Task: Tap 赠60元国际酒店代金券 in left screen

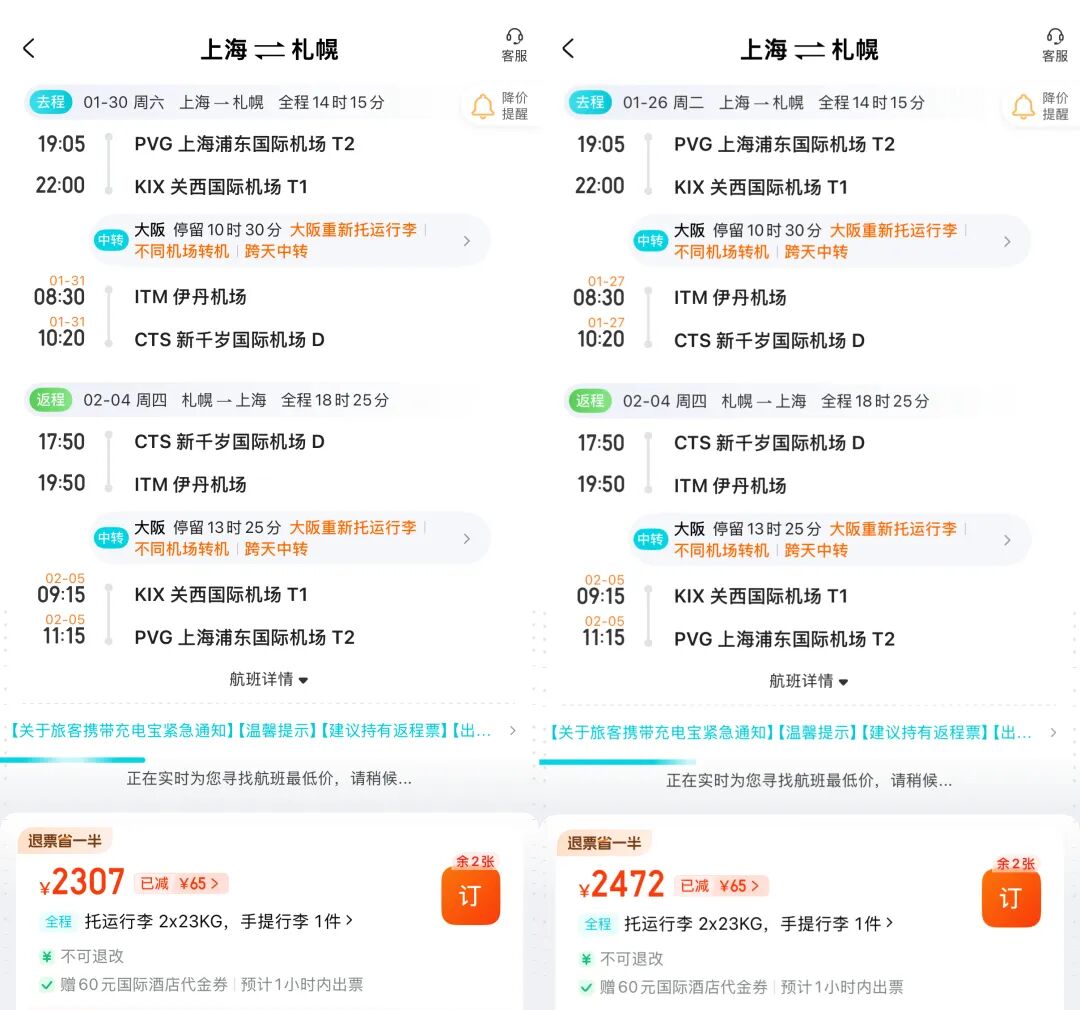Action: click(143, 985)
